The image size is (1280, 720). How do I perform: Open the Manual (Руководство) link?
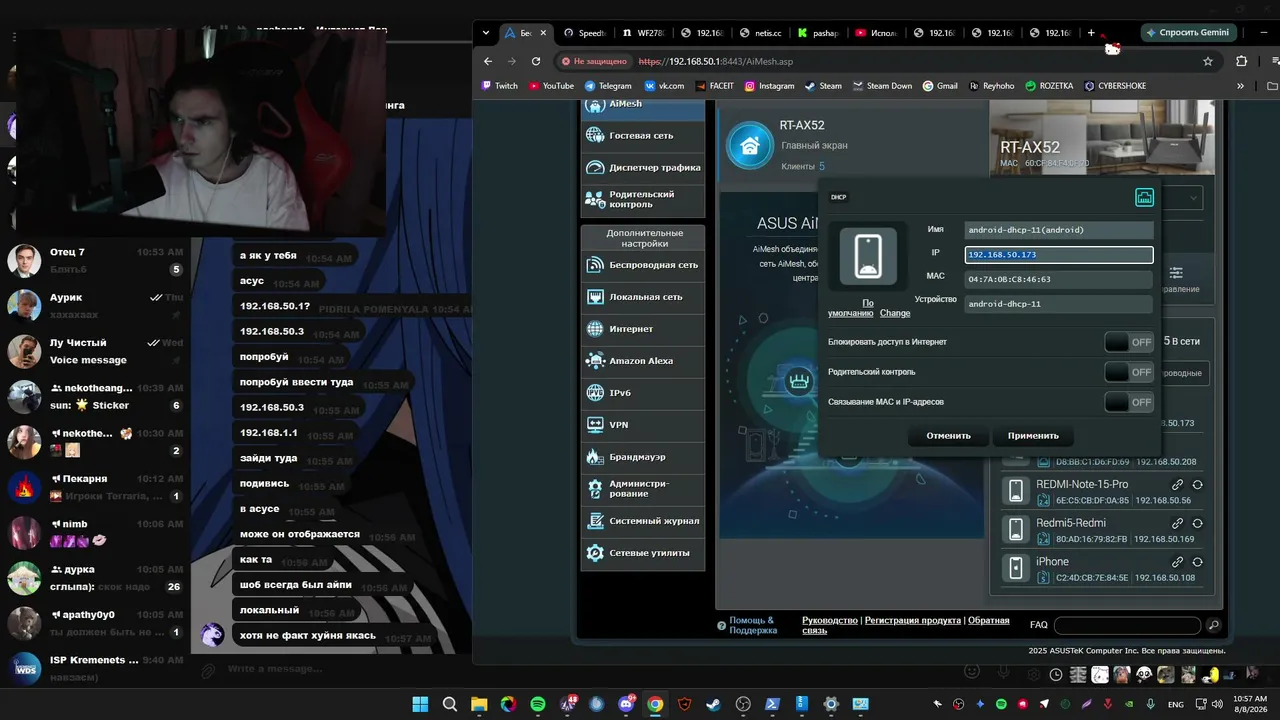pyautogui.click(x=830, y=620)
